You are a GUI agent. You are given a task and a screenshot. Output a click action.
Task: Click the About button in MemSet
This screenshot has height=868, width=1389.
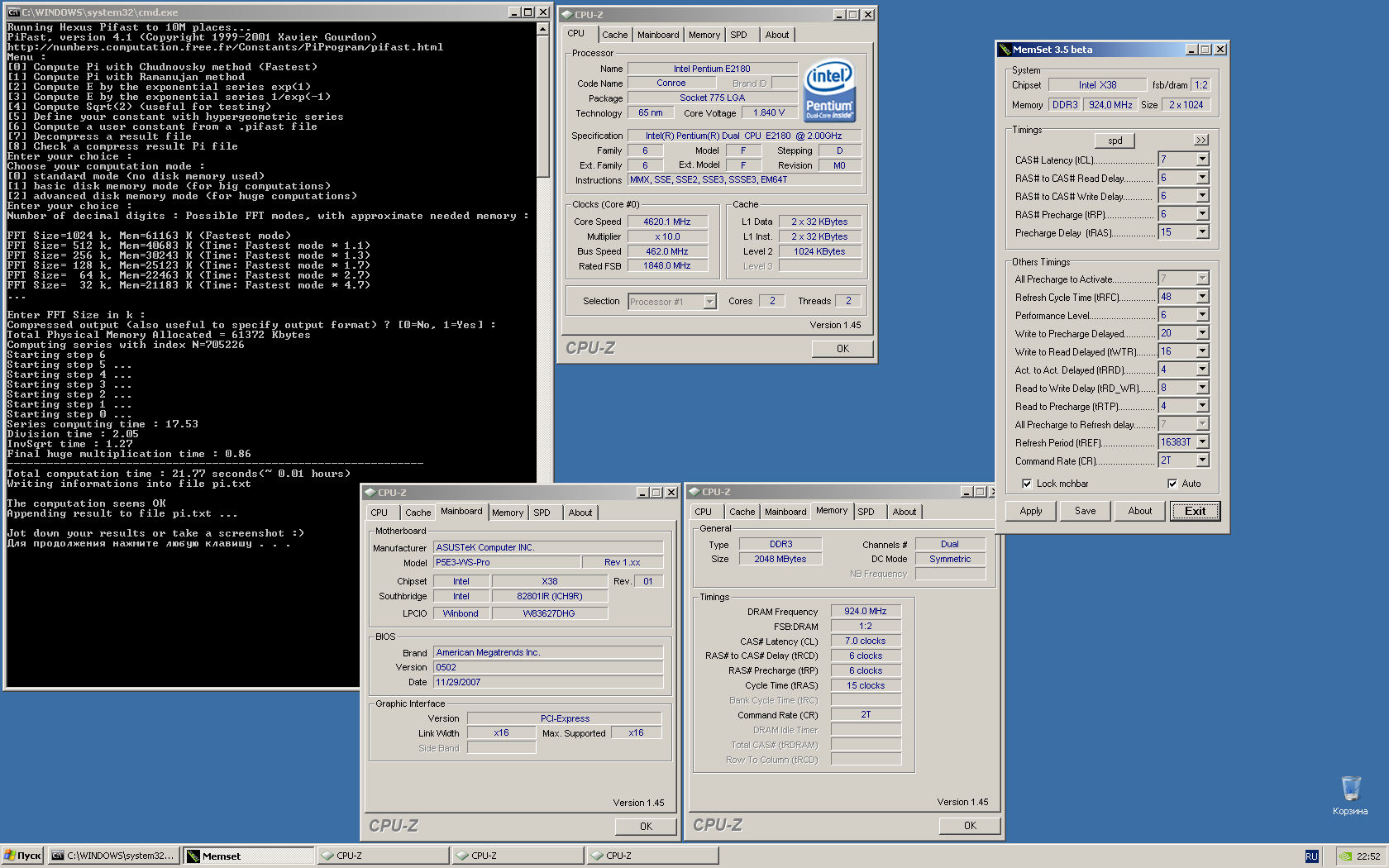coord(1140,511)
